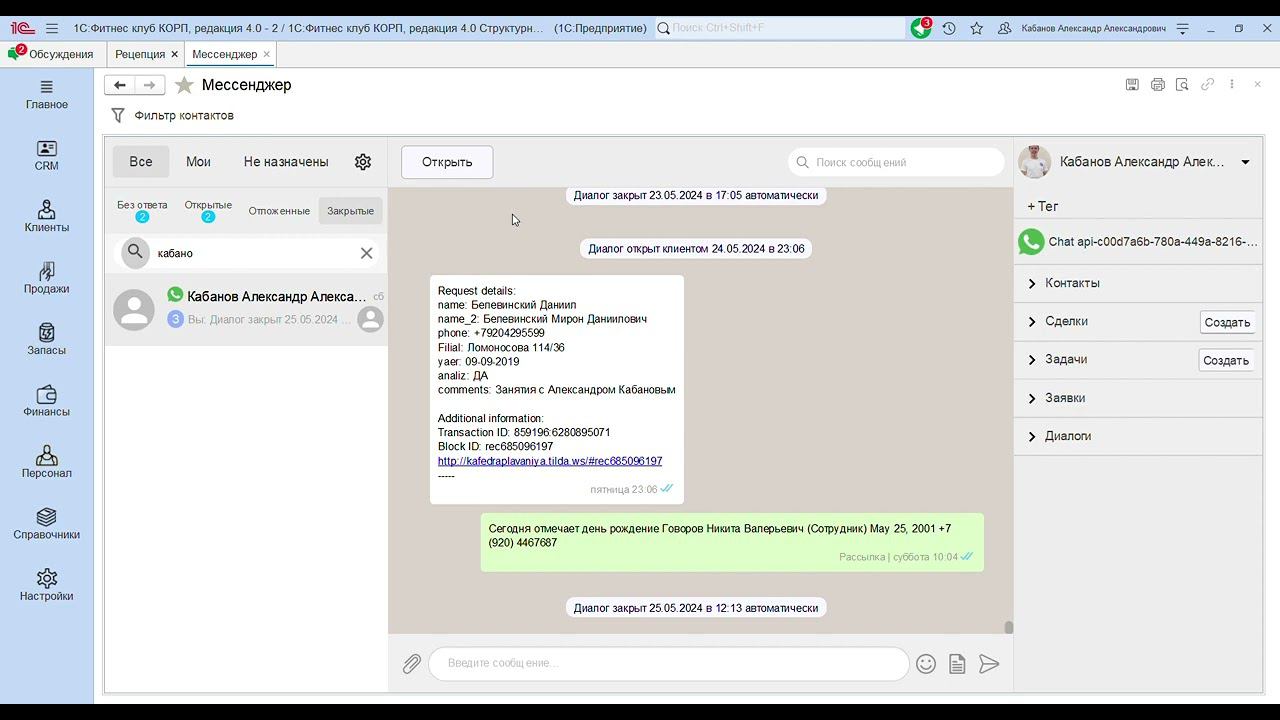The width and height of the screenshot is (1280, 720).
Task: Show Закрытые dialogs
Action: click(x=350, y=211)
